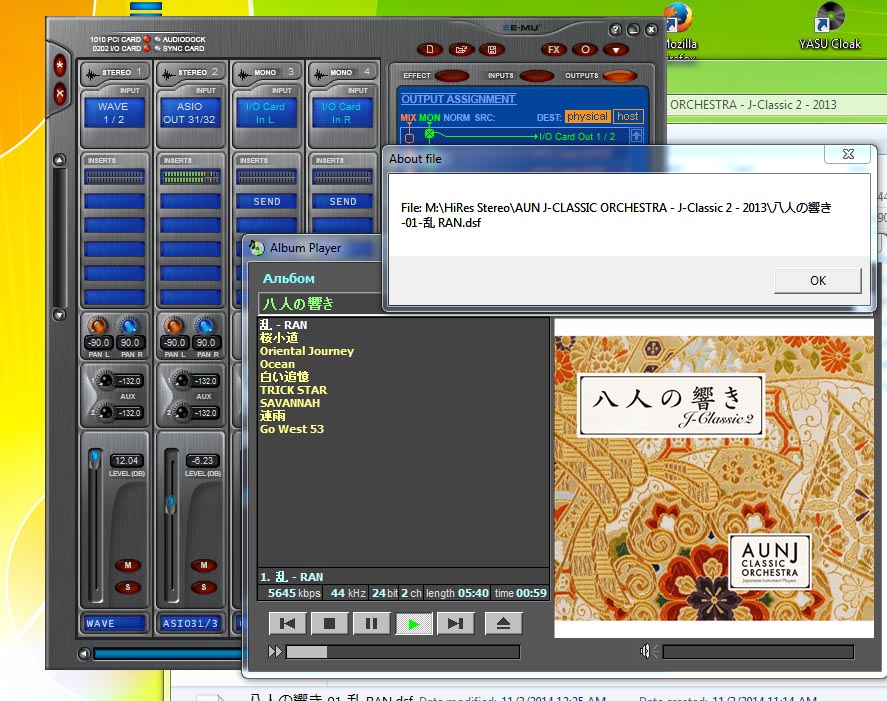Click the fast-forward icon beside the seek bar
887x701 pixels.
(275, 652)
